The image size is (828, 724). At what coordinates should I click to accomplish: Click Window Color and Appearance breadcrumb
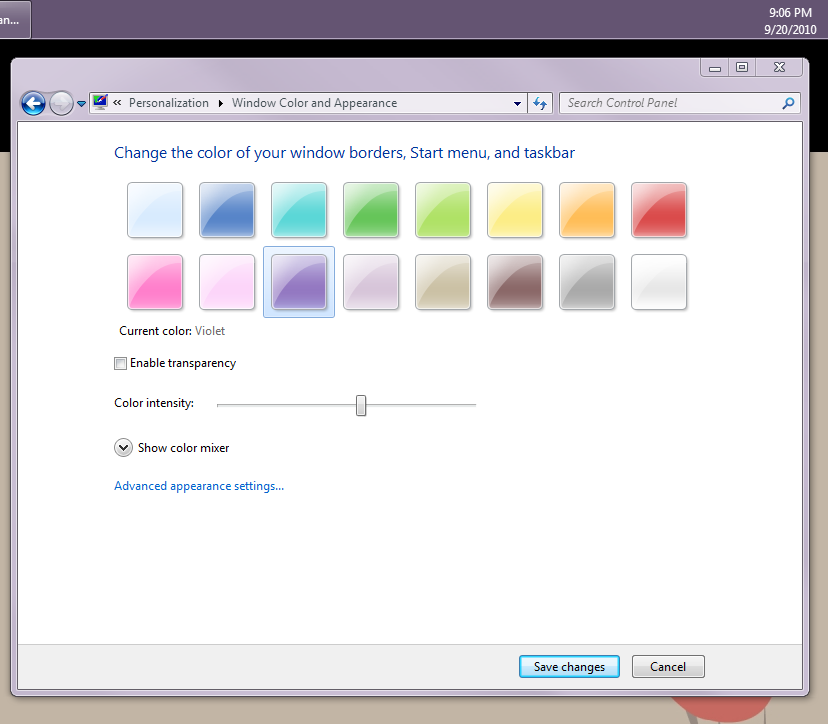click(x=314, y=103)
